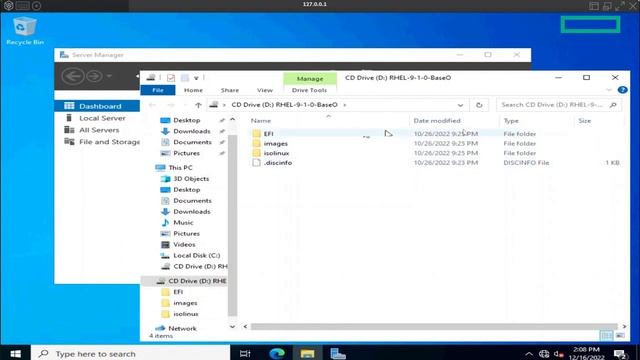Open 3D Objects under This PC
Image resolution: width=640 pixels, height=360 pixels.
coord(191,179)
